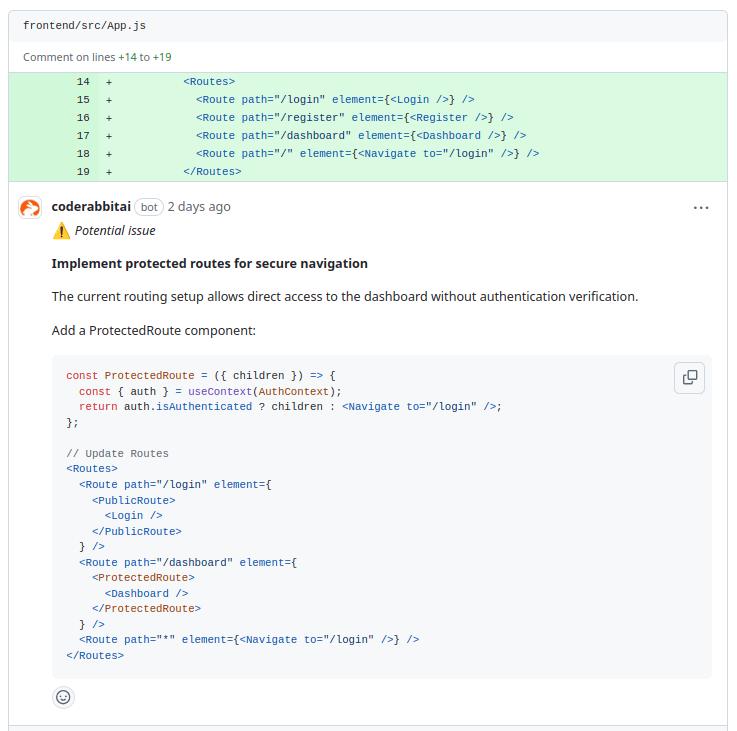Click the "bot" badge next to username
This screenshot has height=731, width=737.
coord(148,207)
